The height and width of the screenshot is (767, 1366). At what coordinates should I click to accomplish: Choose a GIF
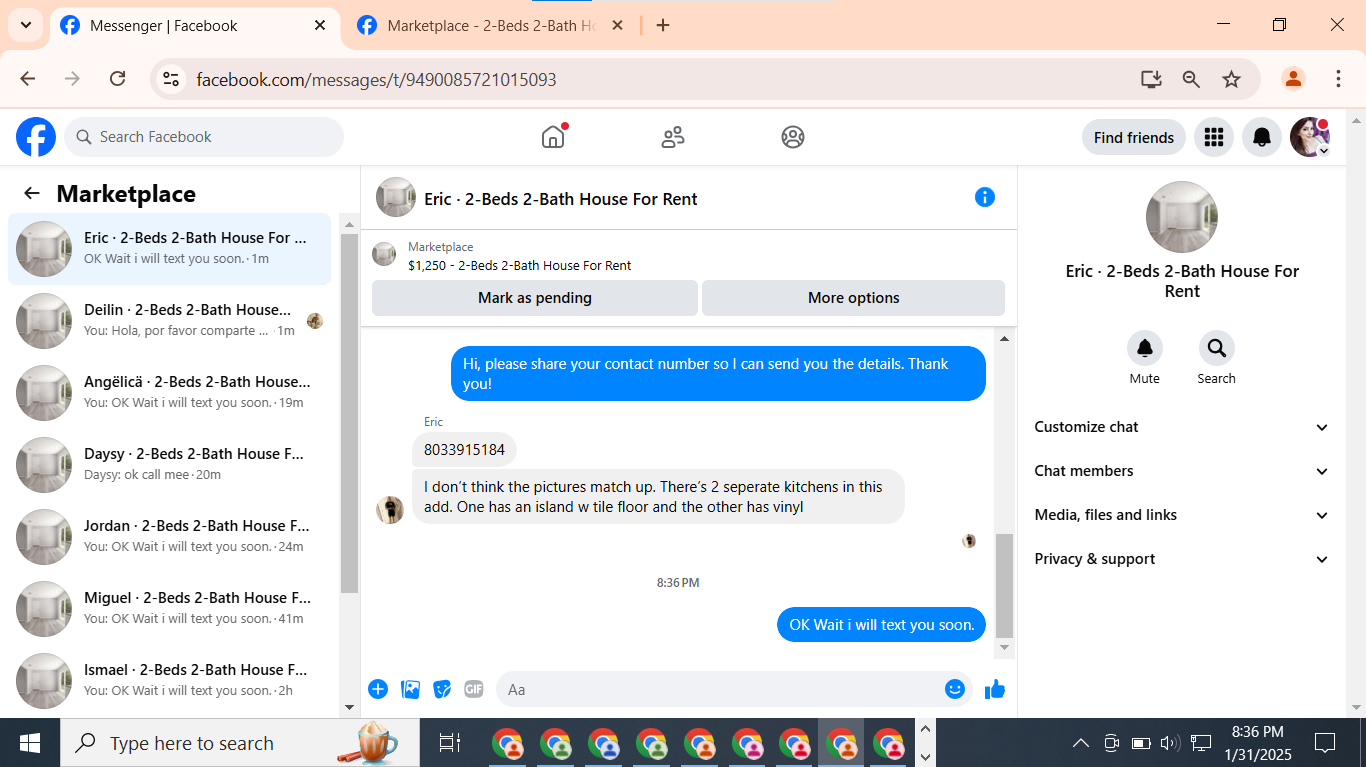point(474,689)
